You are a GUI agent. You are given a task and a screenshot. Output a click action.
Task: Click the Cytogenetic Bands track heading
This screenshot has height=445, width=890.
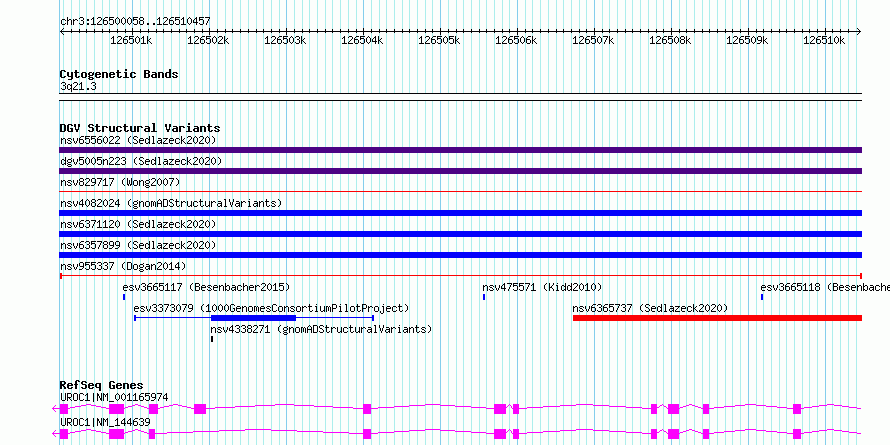tap(119, 74)
